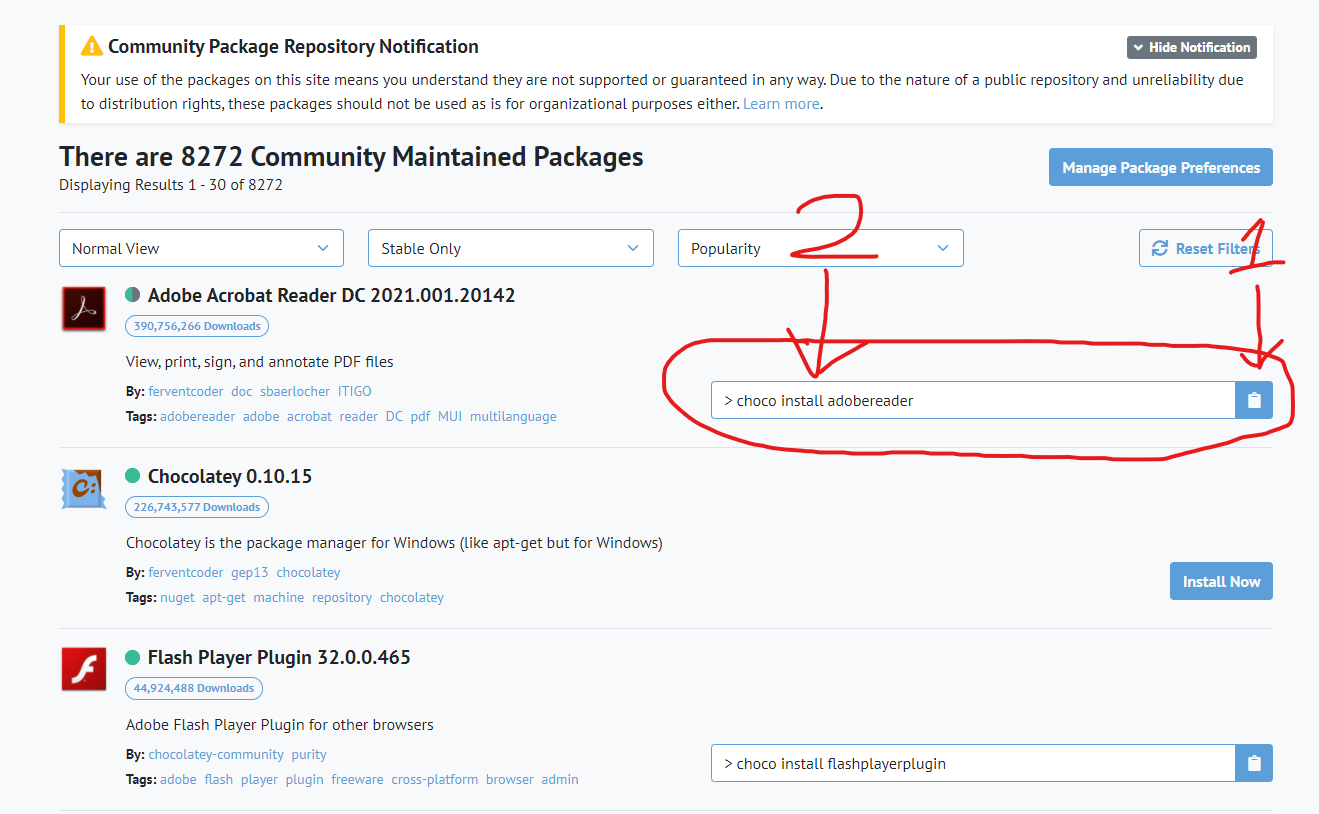Hide the community notification
This screenshot has width=1319, height=814.
[1191, 47]
